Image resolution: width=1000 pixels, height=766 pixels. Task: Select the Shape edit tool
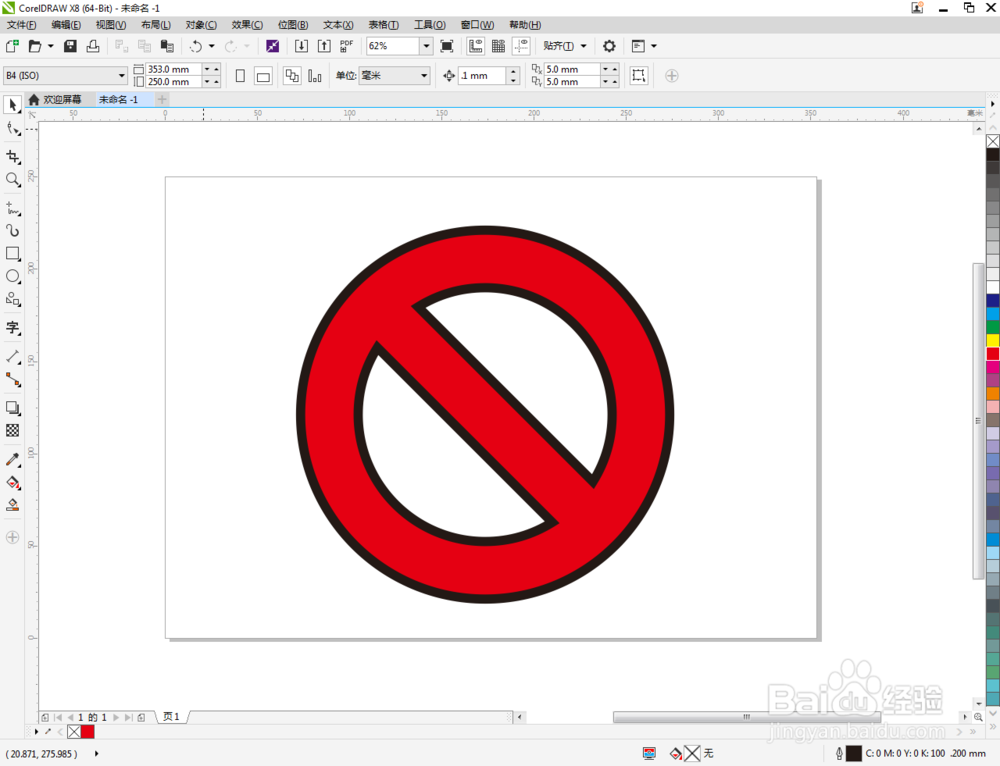tap(13, 129)
